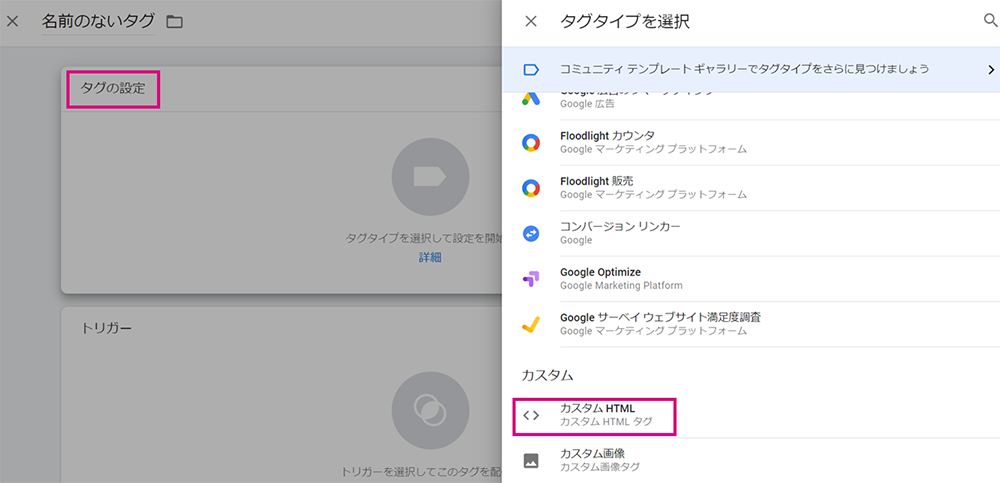
Task: Click the custom HTML code brackets icon
Action: (531, 415)
